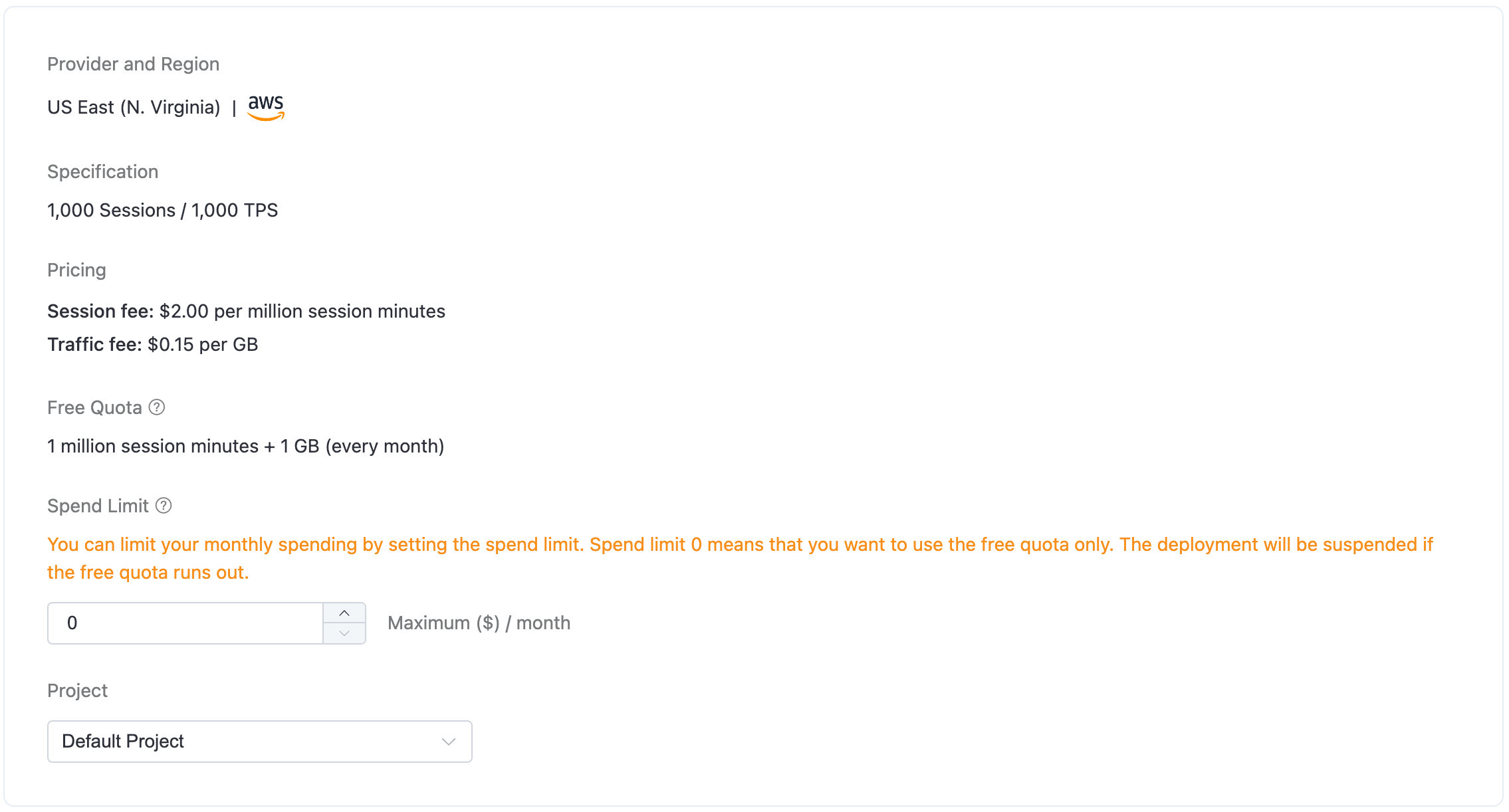Click the AWS provider logo
The image size is (1509, 812).
click(x=266, y=107)
